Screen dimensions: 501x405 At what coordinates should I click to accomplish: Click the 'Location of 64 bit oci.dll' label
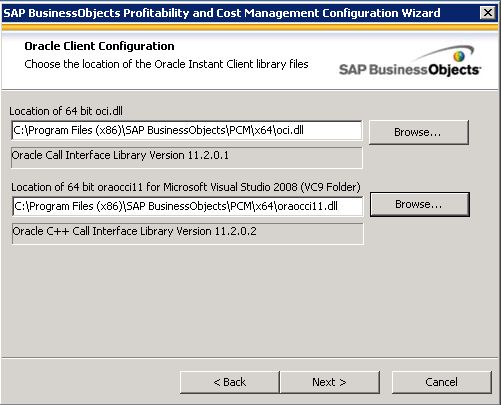pos(66,111)
